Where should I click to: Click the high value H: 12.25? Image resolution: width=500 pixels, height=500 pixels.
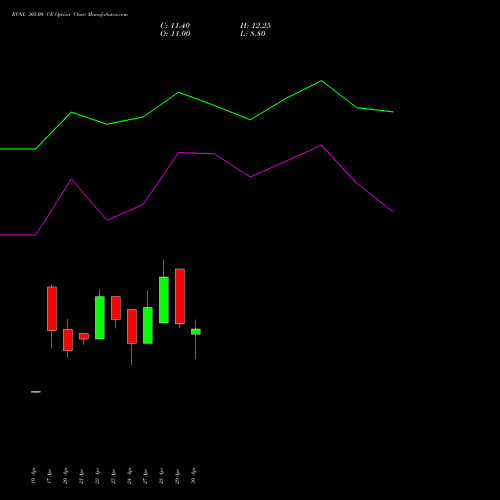[255, 26]
